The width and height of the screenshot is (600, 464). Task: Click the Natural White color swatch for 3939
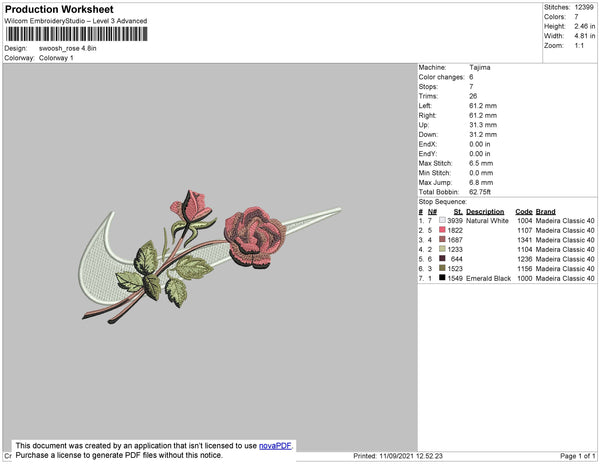click(442, 220)
